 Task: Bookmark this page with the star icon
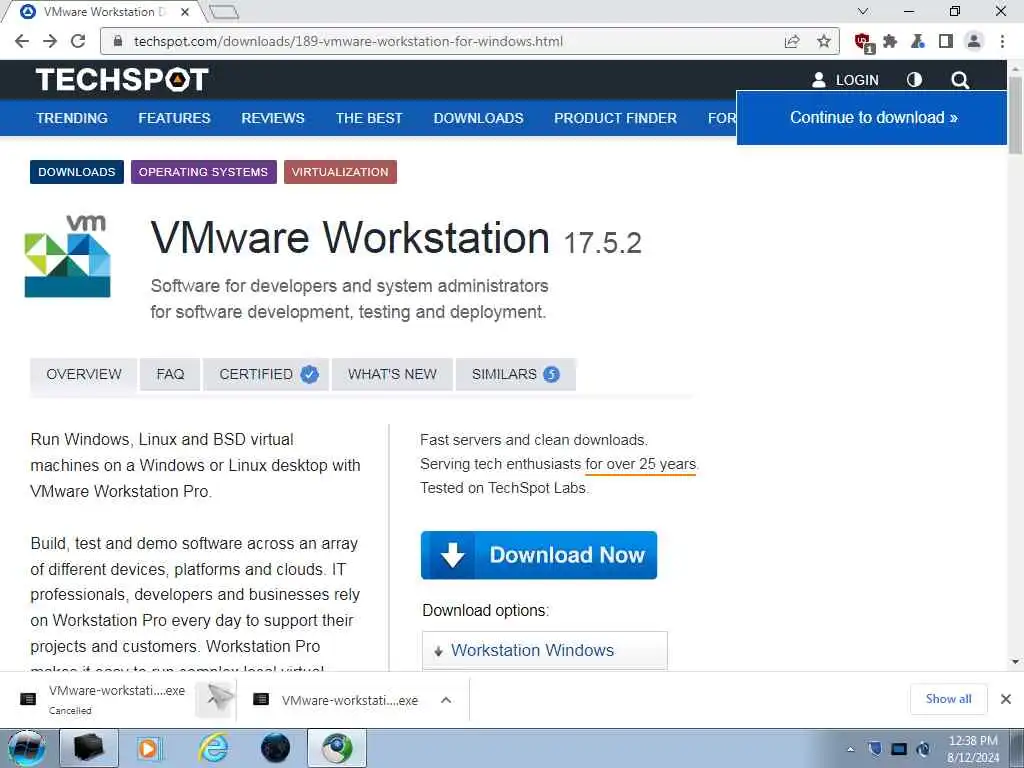824,41
